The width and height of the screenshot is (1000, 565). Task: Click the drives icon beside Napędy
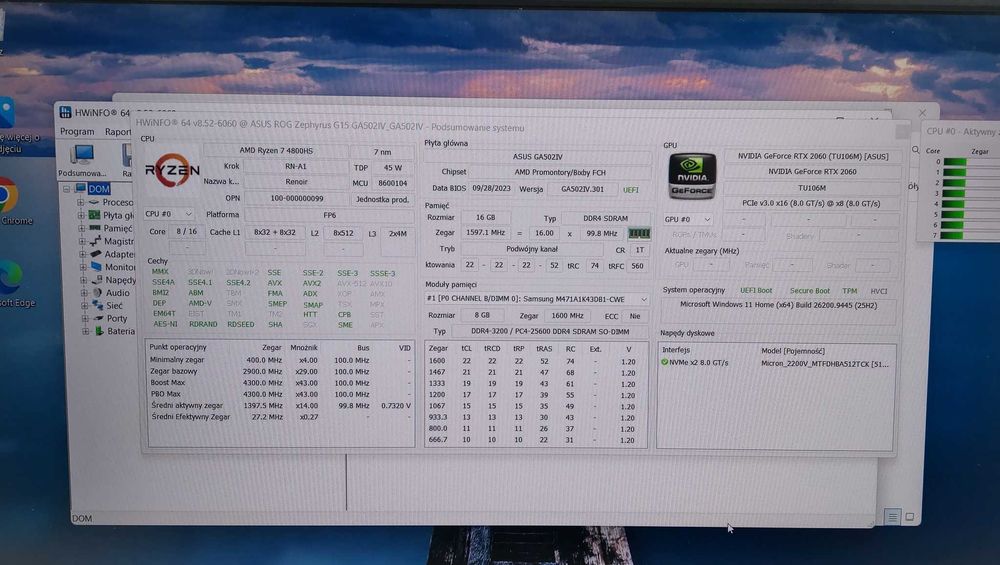[x=97, y=279]
